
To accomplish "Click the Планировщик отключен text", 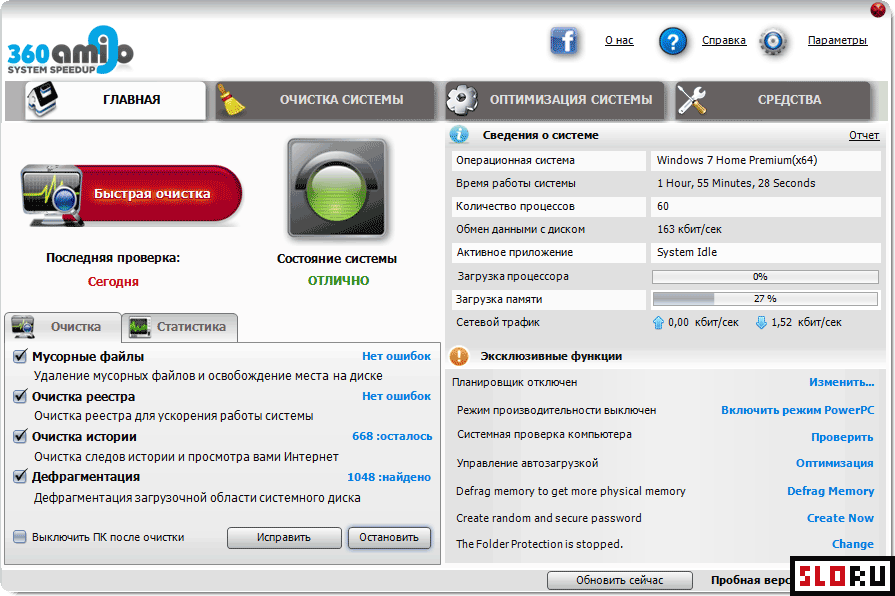I will tap(515, 382).
